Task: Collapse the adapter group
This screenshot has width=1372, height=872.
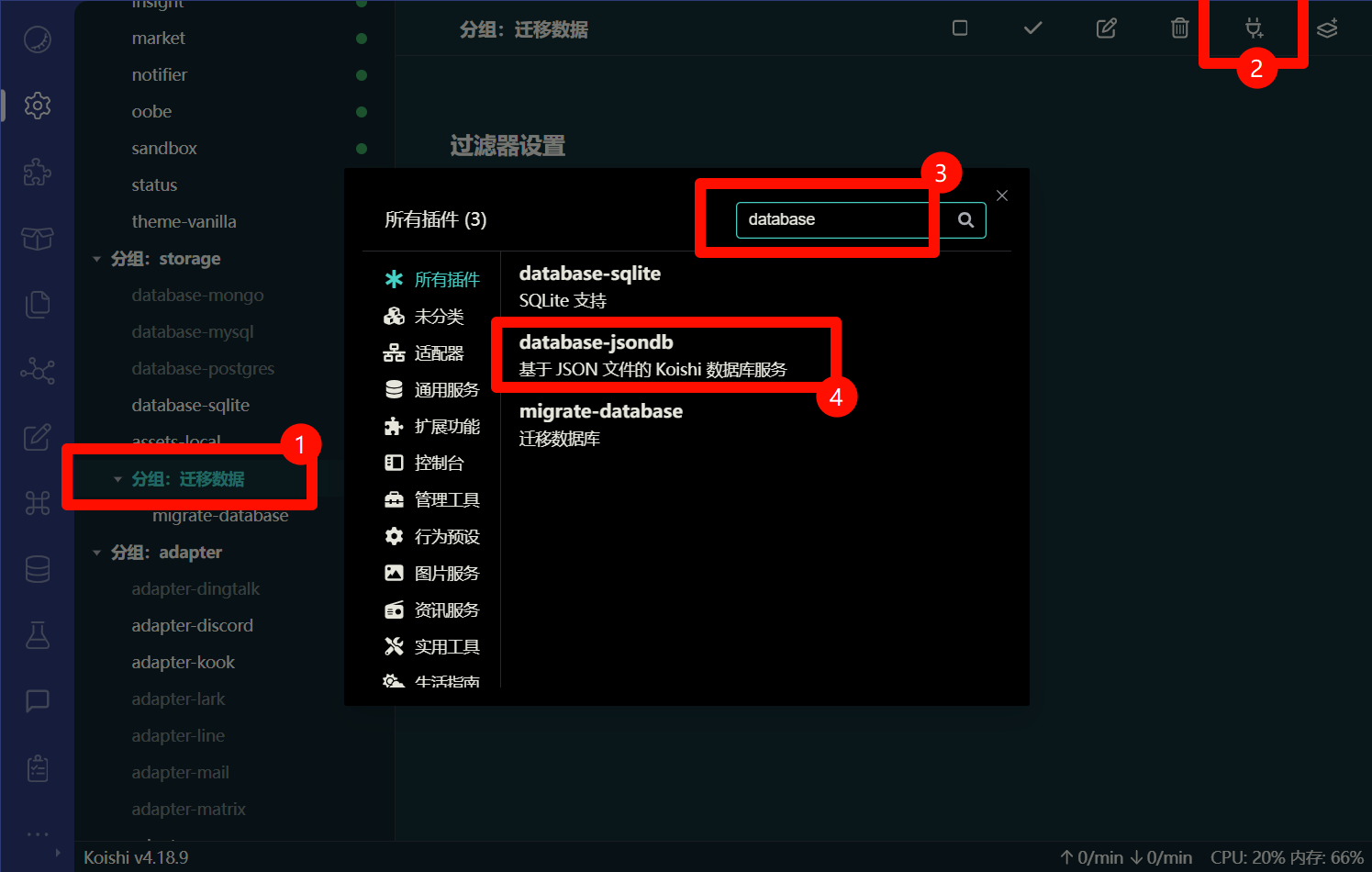Action: coord(97,553)
